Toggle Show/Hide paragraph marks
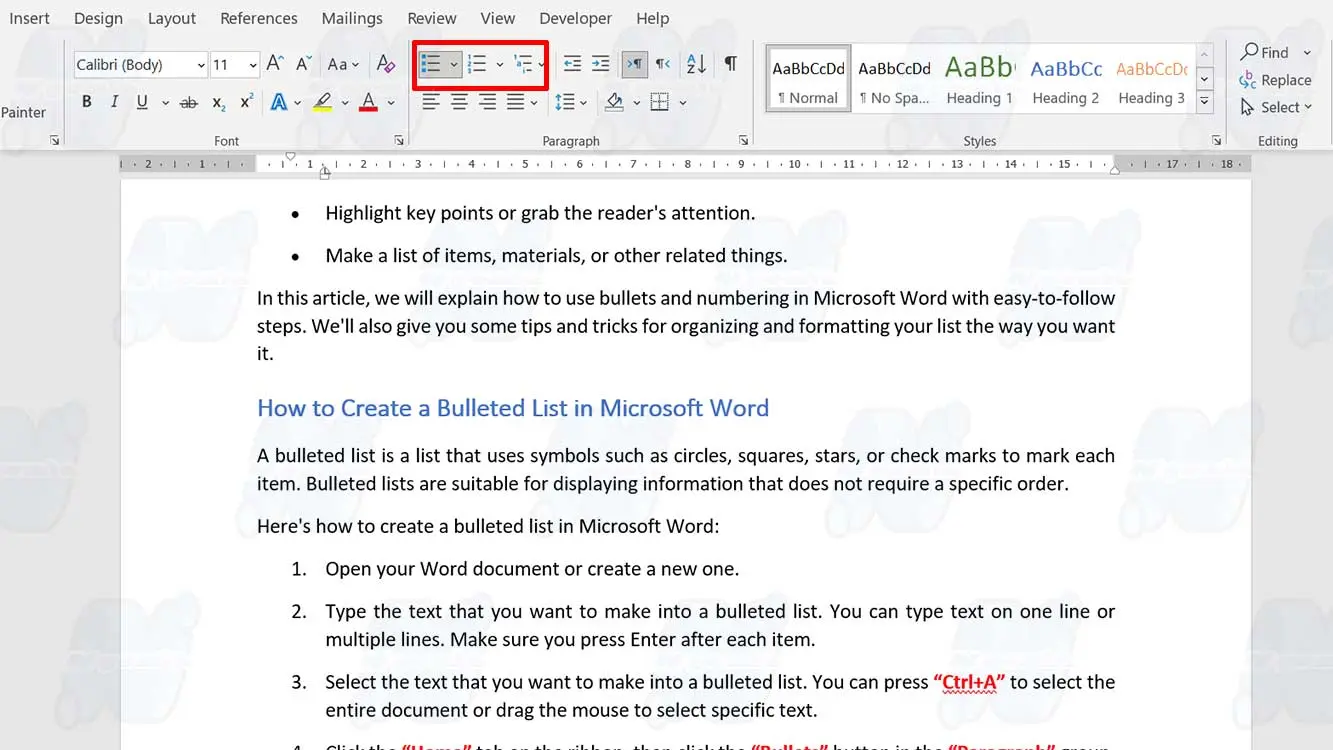The image size is (1333, 750). (x=731, y=65)
